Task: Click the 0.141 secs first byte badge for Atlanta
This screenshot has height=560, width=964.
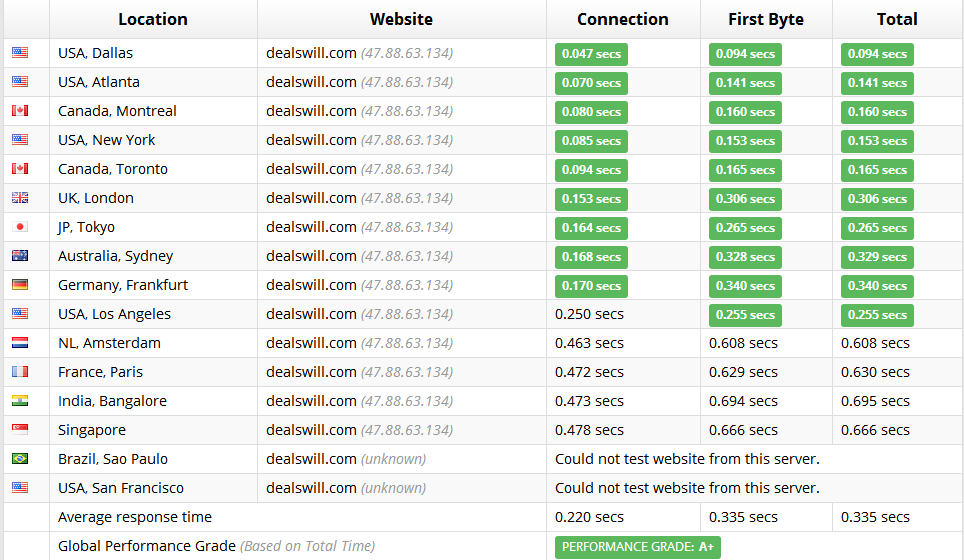Action: pyautogui.click(x=745, y=83)
